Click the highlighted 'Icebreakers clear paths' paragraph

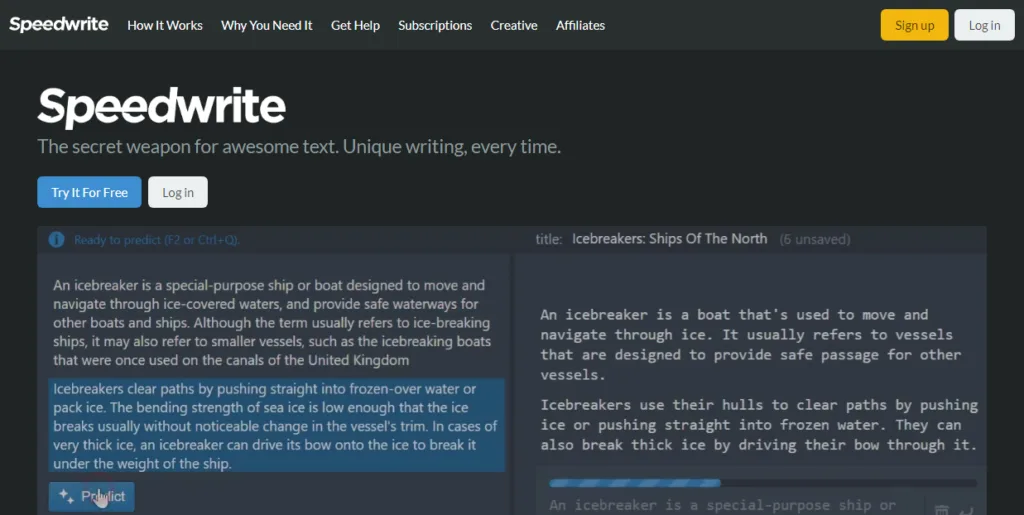277,425
